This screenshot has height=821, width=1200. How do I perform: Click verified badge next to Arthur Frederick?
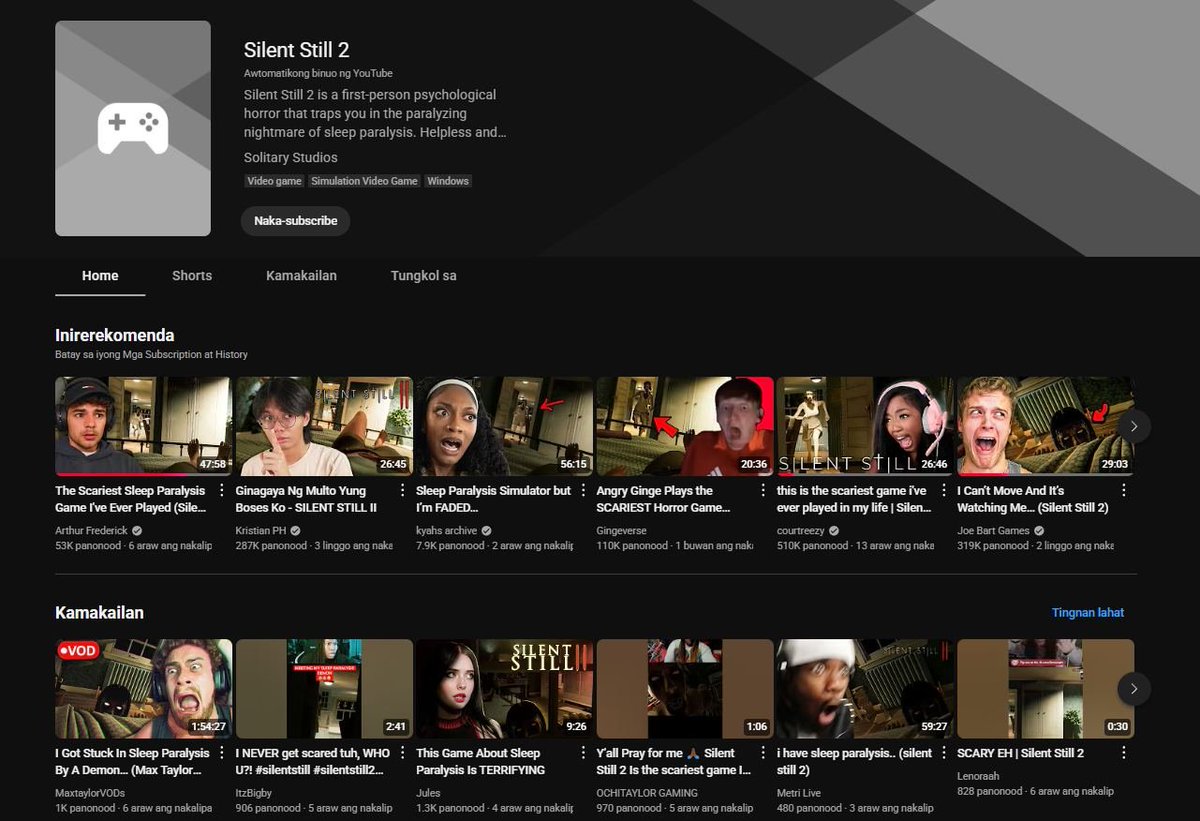tap(137, 531)
